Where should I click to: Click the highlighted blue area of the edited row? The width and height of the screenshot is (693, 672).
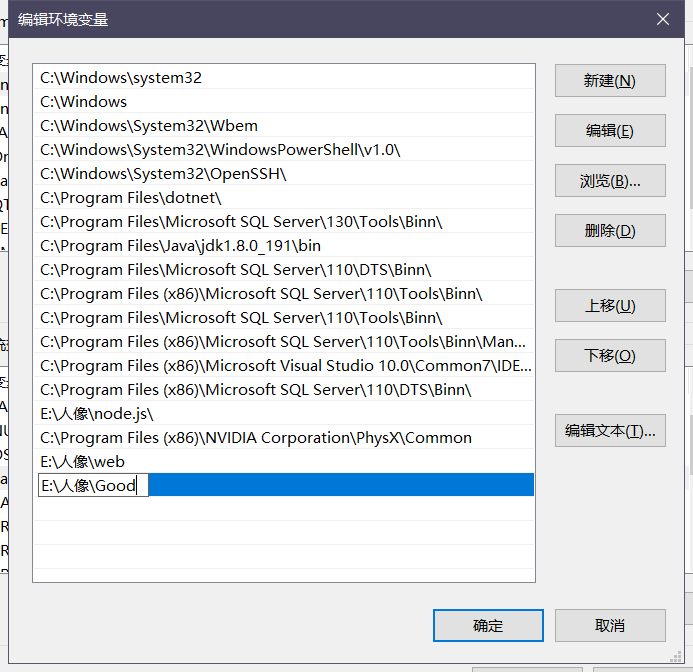(x=341, y=485)
